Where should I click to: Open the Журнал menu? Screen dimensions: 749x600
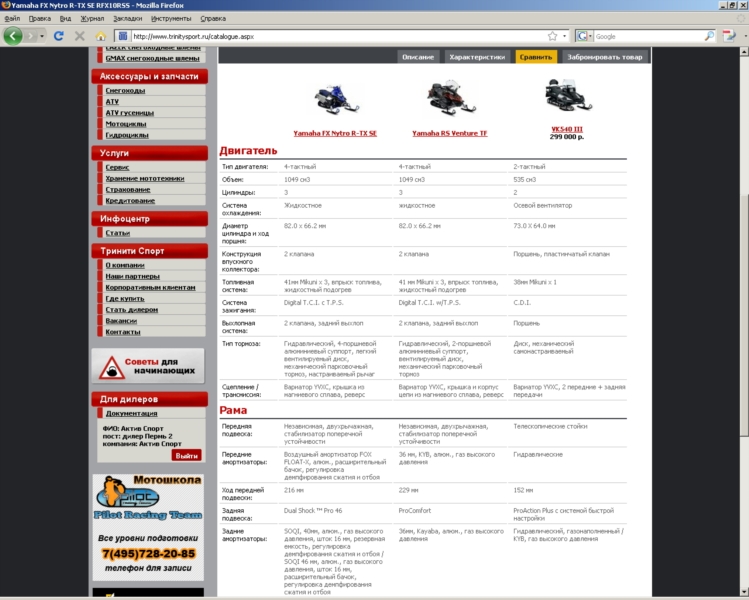point(92,19)
